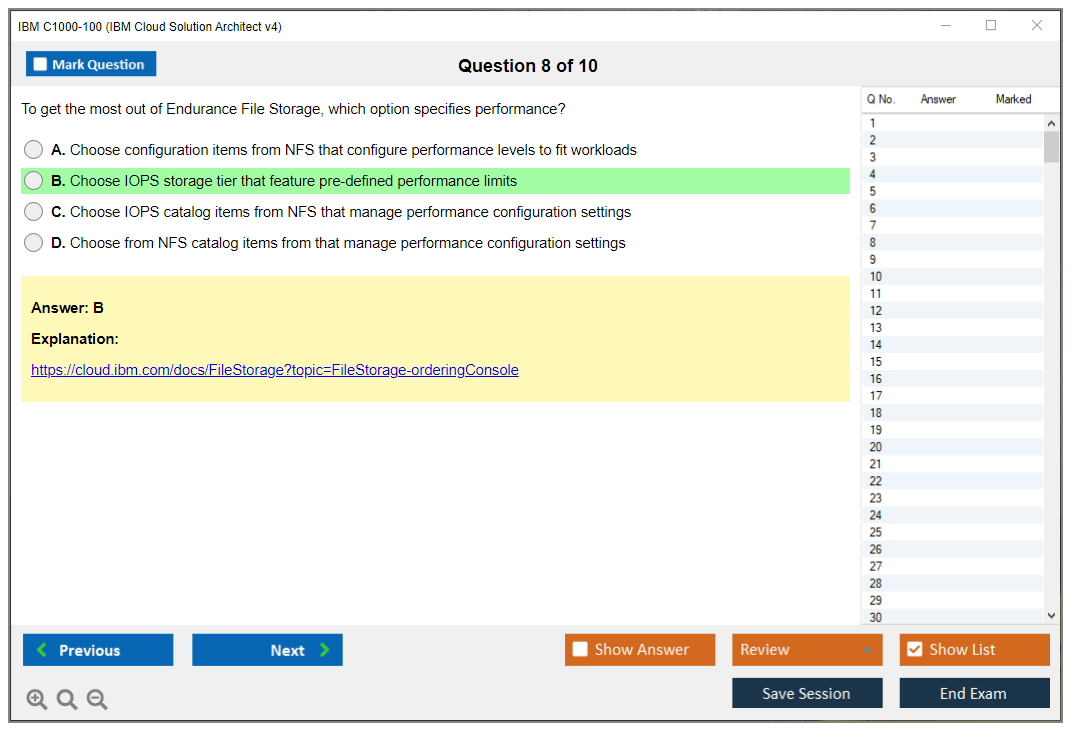Click the Save Session button

pos(806,693)
